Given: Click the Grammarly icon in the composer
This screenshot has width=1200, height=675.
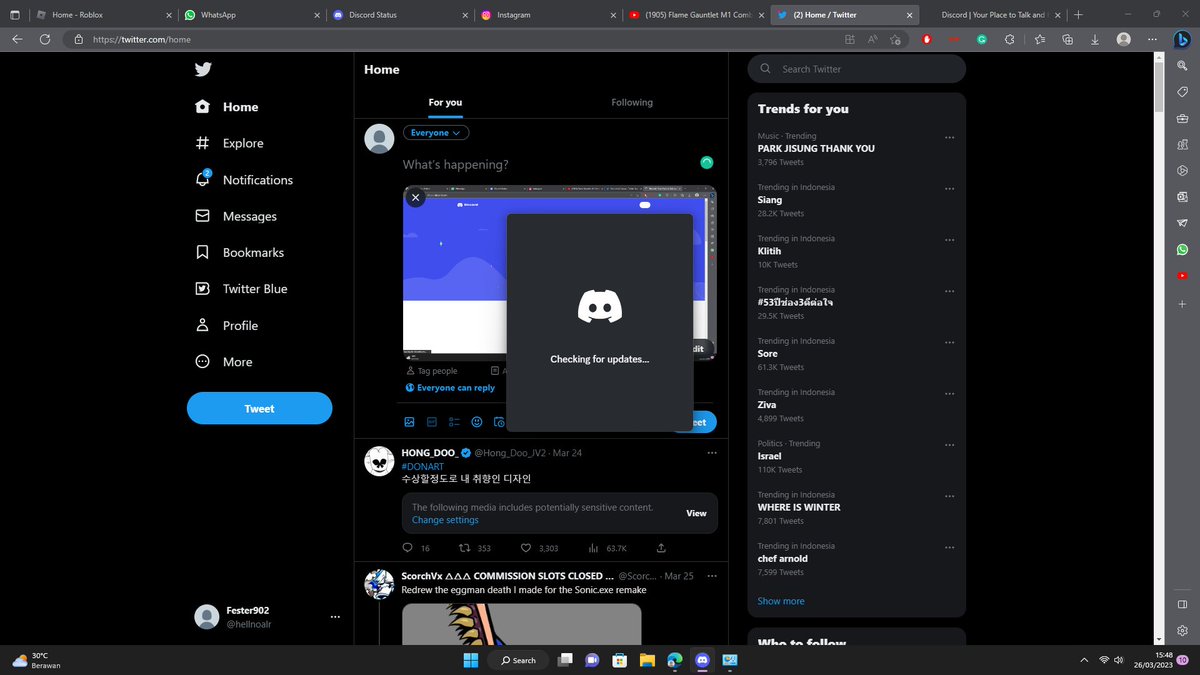Looking at the screenshot, I should [707, 162].
